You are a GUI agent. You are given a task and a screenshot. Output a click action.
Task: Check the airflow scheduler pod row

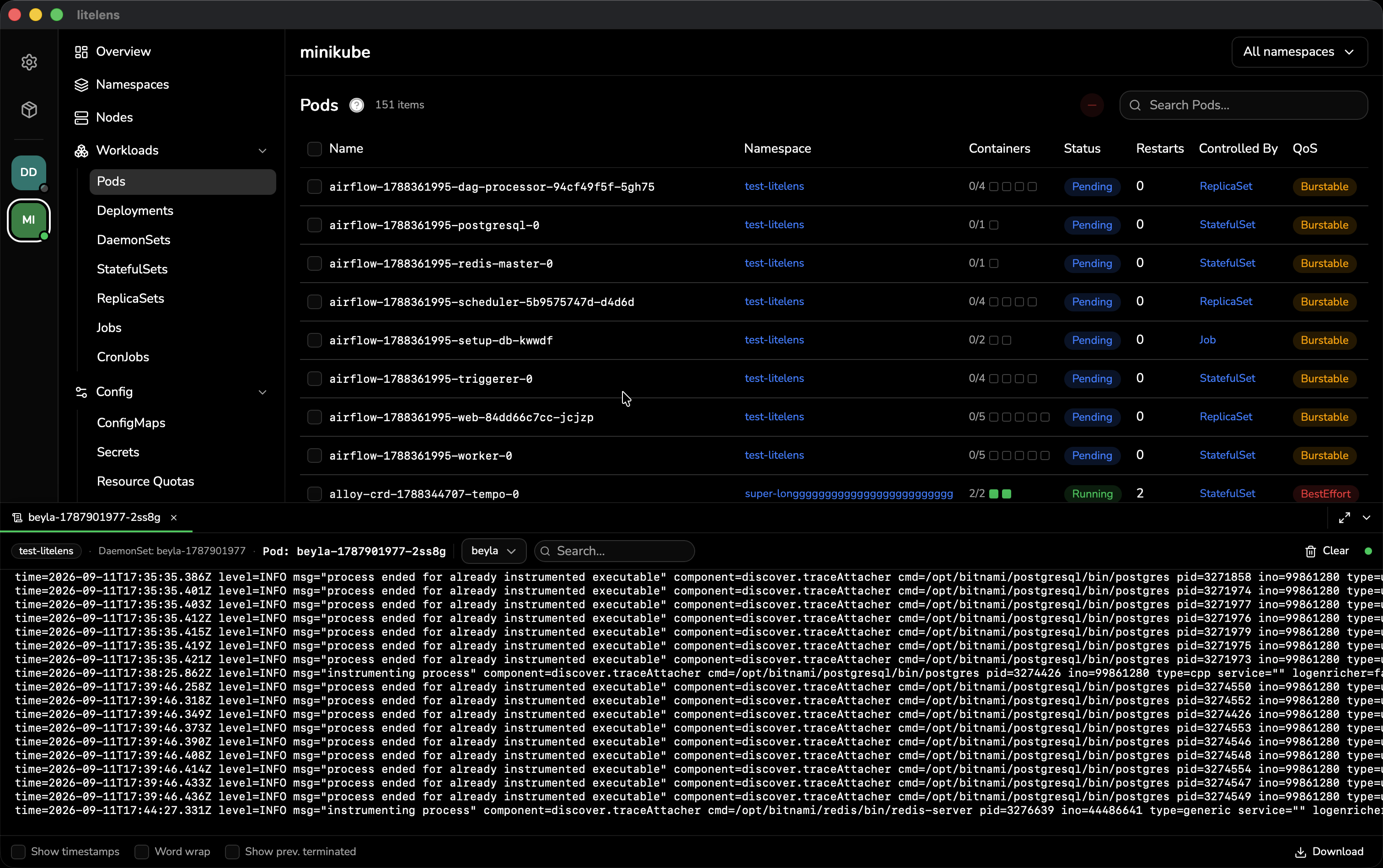pyautogui.click(x=315, y=302)
